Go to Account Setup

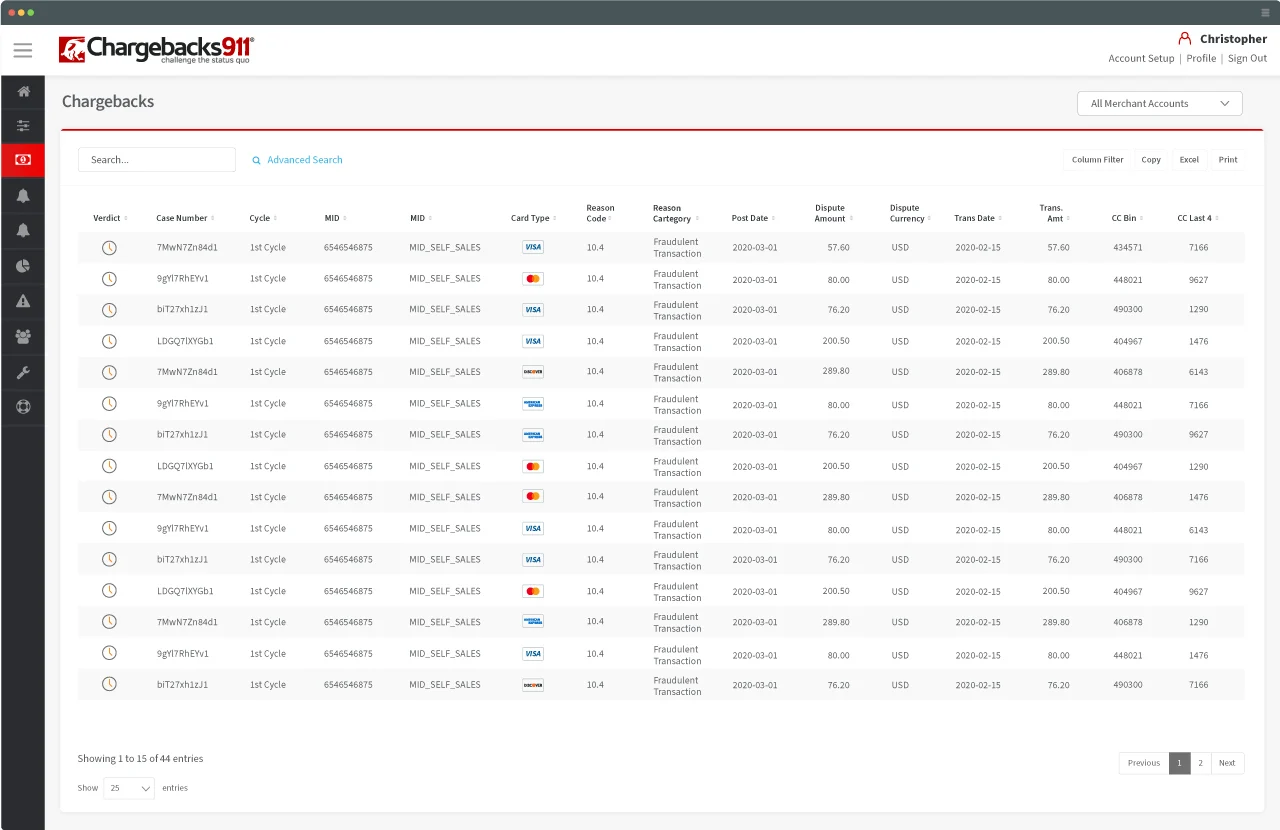1141,58
